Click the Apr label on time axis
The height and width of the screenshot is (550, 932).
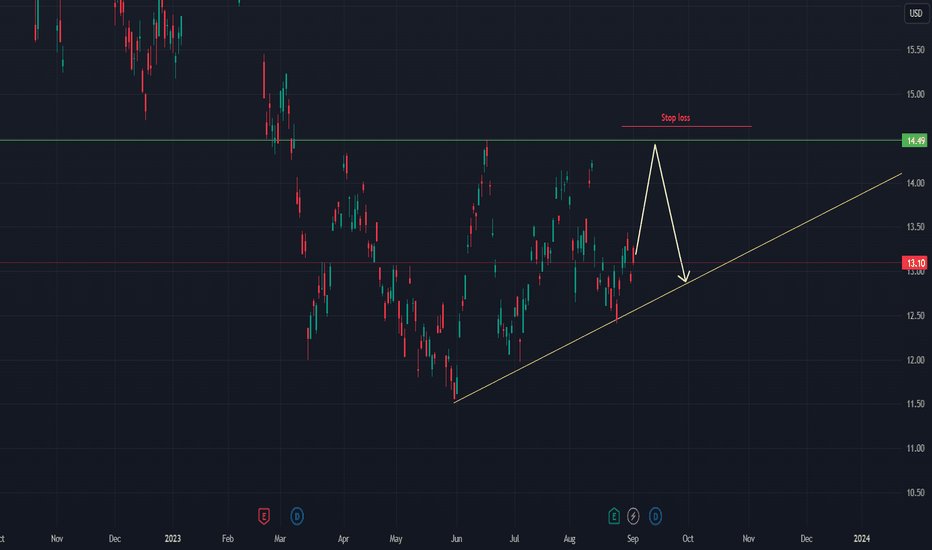pyautogui.click(x=343, y=538)
